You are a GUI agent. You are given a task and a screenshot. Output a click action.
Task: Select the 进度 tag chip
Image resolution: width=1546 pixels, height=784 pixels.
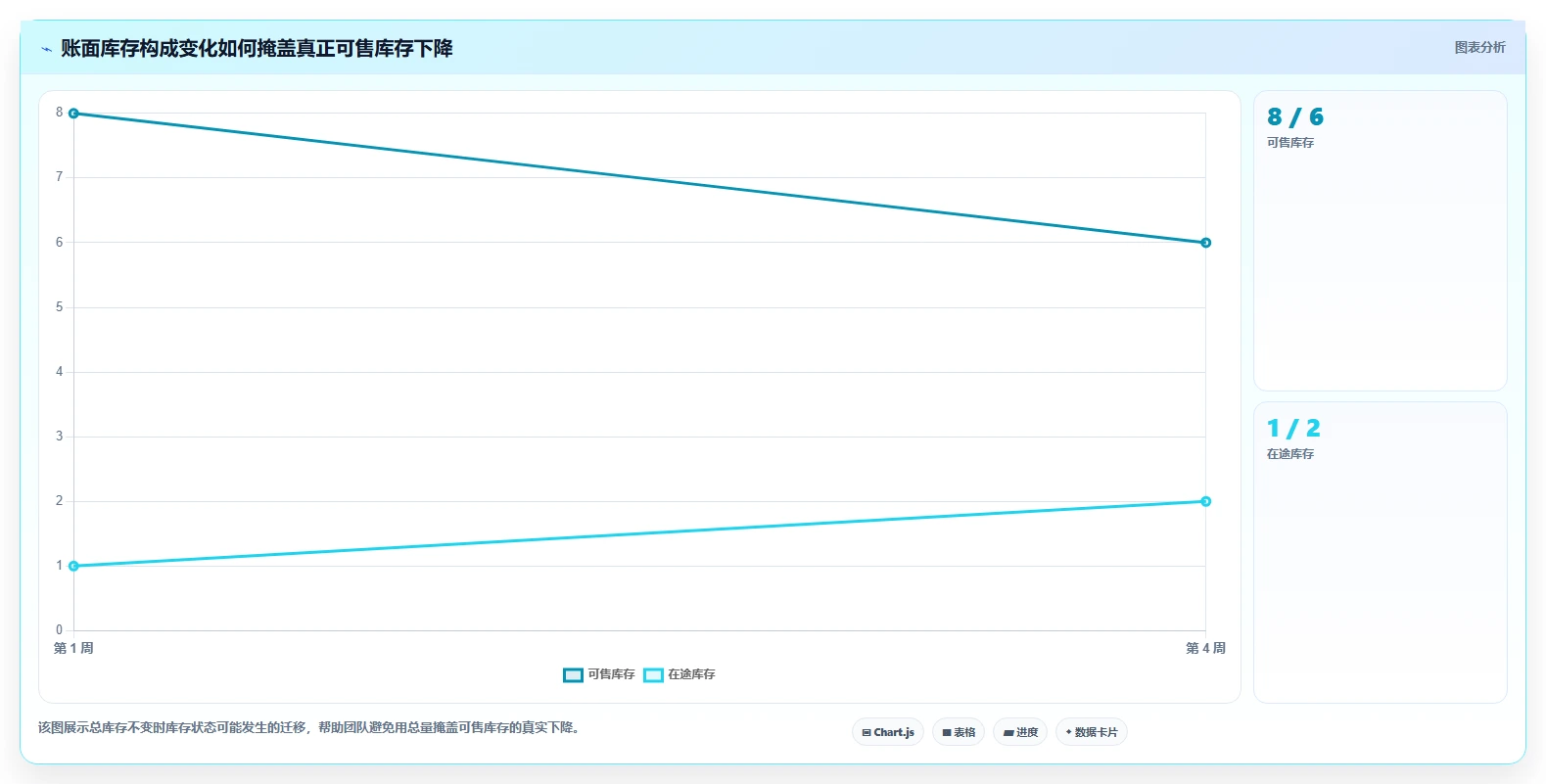pyautogui.click(x=1020, y=732)
